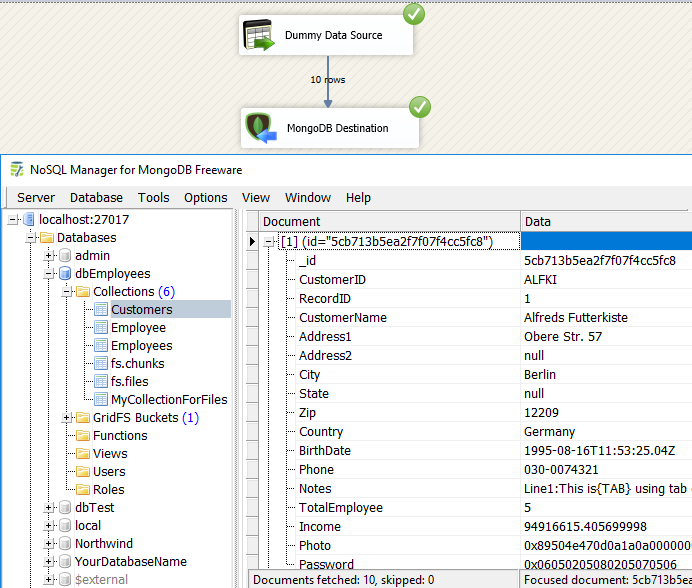Image resolution: width=692 pixels, height=588 pixels.
Task: Click the BirthDate field value
Action: (599, 451)
